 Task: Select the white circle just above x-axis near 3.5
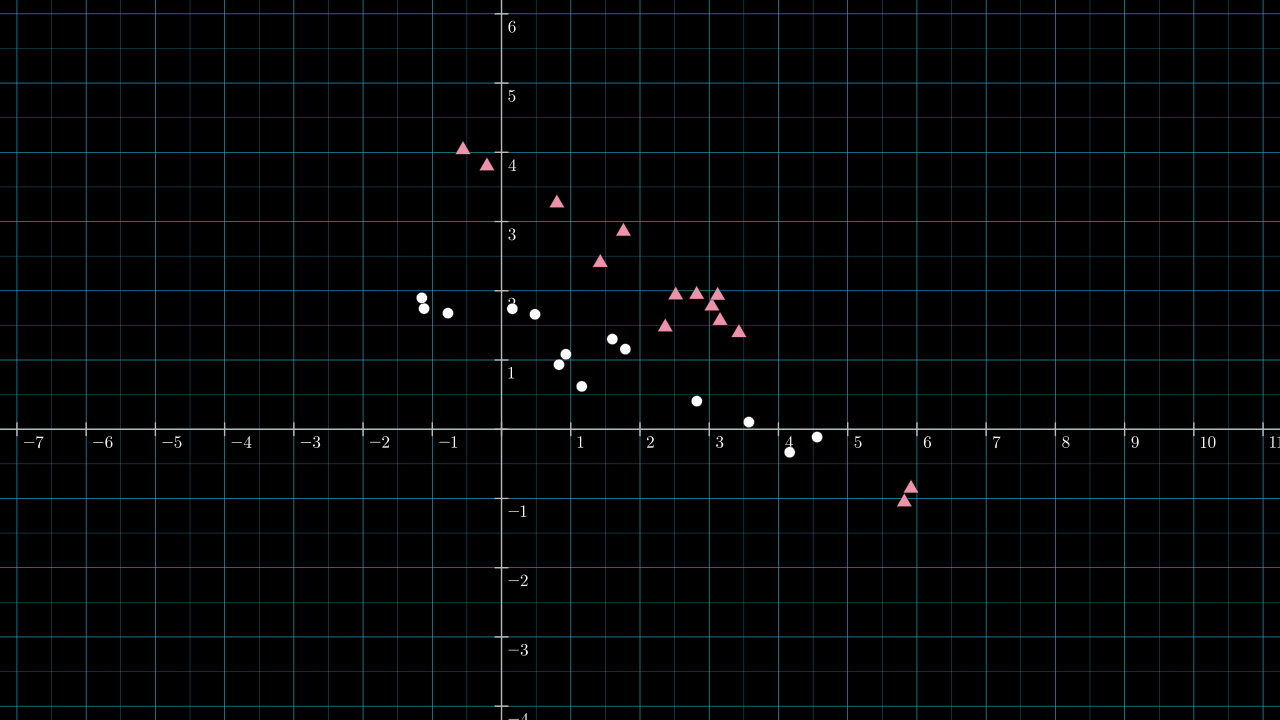749,422
